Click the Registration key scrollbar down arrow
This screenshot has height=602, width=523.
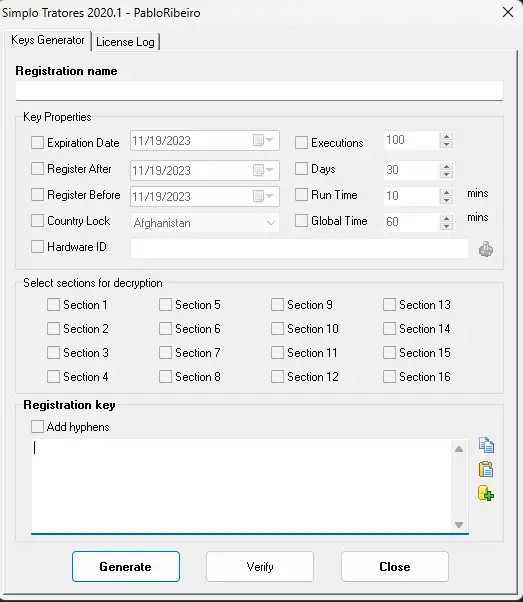(459, 524)
